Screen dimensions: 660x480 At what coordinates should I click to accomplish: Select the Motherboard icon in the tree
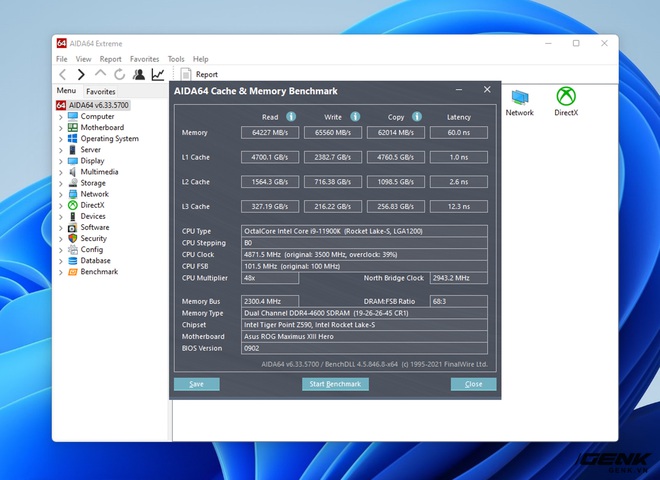(73, 127)
